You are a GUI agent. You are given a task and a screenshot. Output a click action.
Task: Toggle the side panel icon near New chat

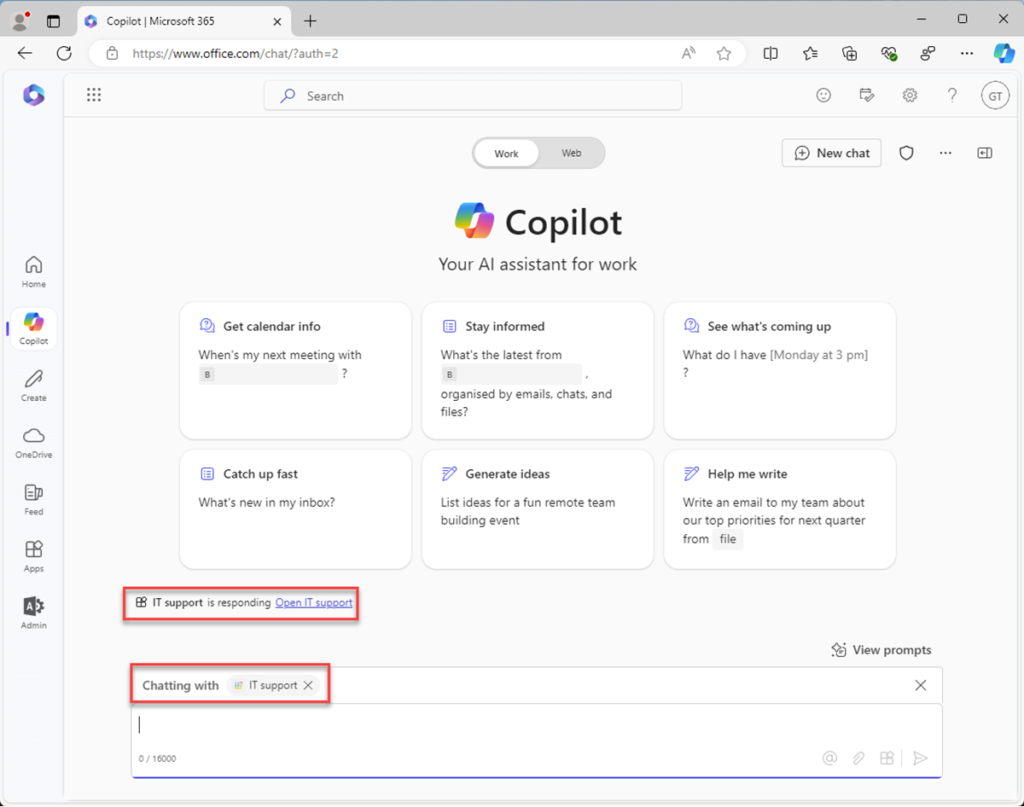984,153
